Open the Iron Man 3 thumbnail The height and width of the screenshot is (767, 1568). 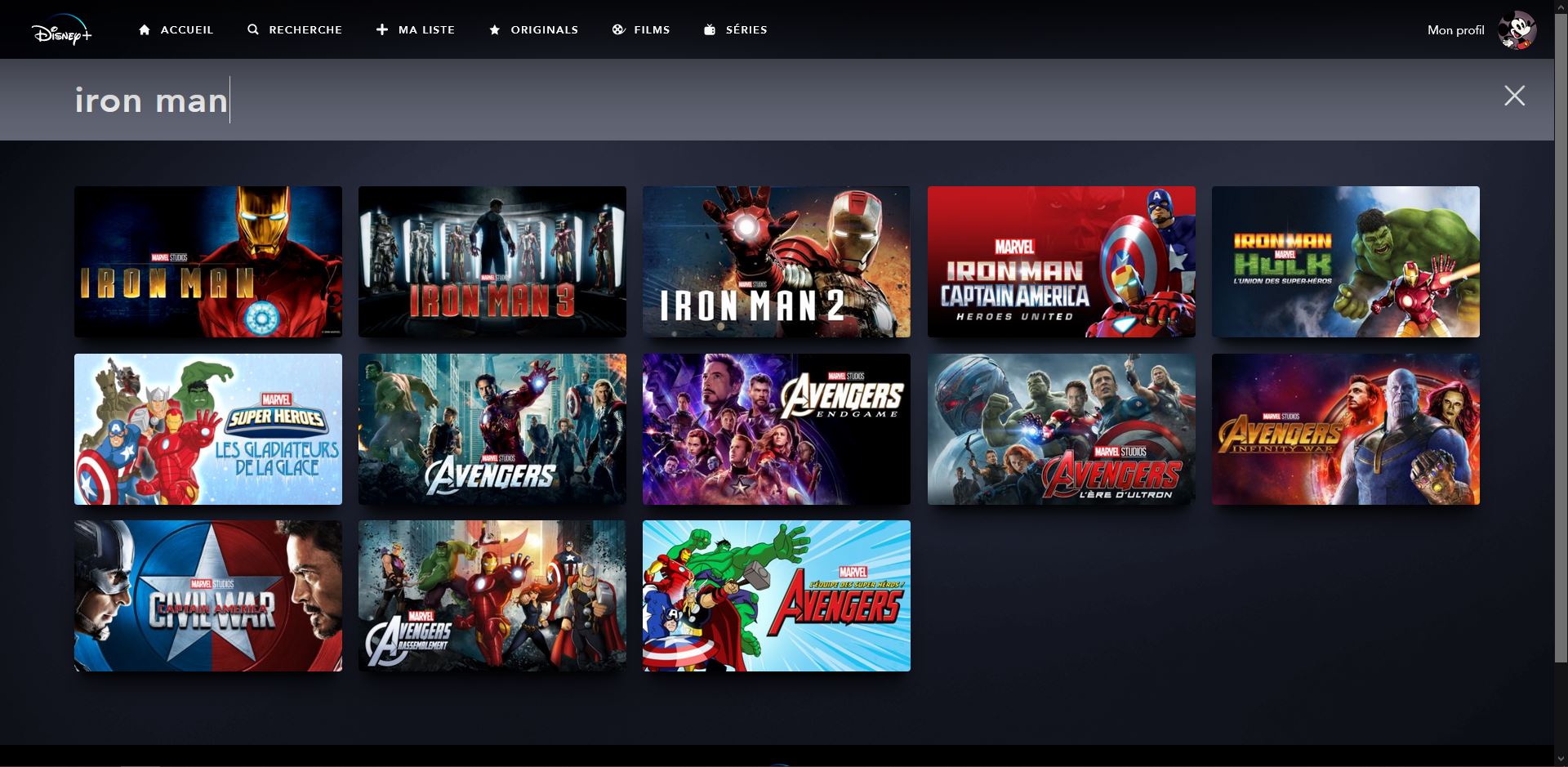tap(492, 261)
